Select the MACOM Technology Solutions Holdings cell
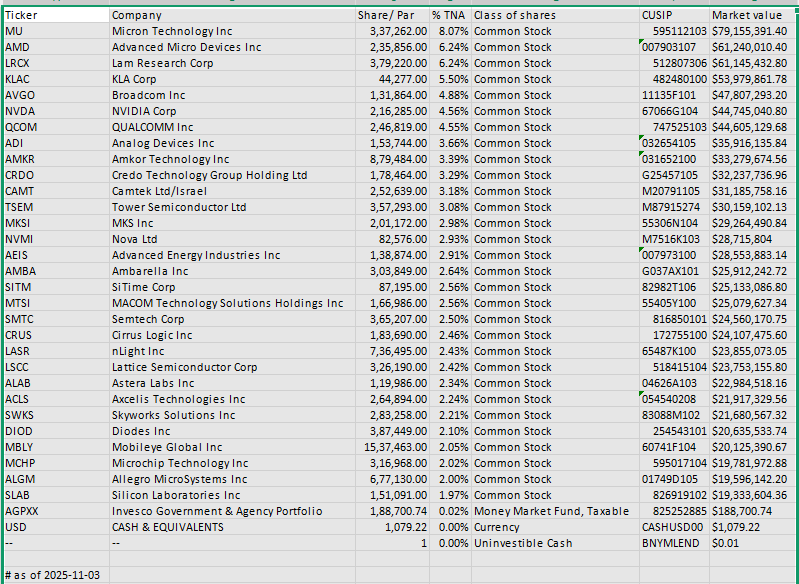The height and width of the screenshot is (584, 799). tap(230, 303)
